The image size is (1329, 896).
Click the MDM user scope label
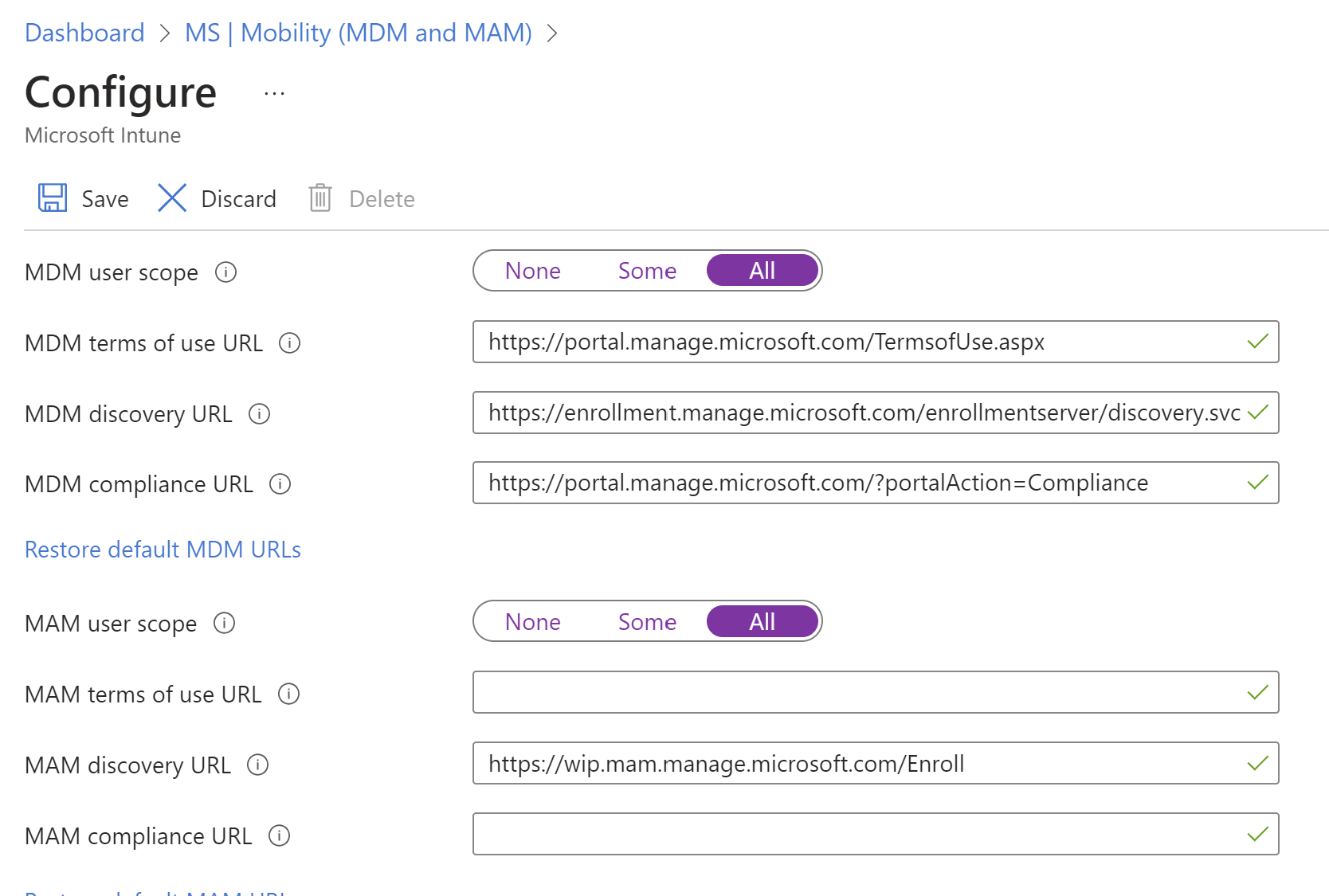(x=112, y=273)
